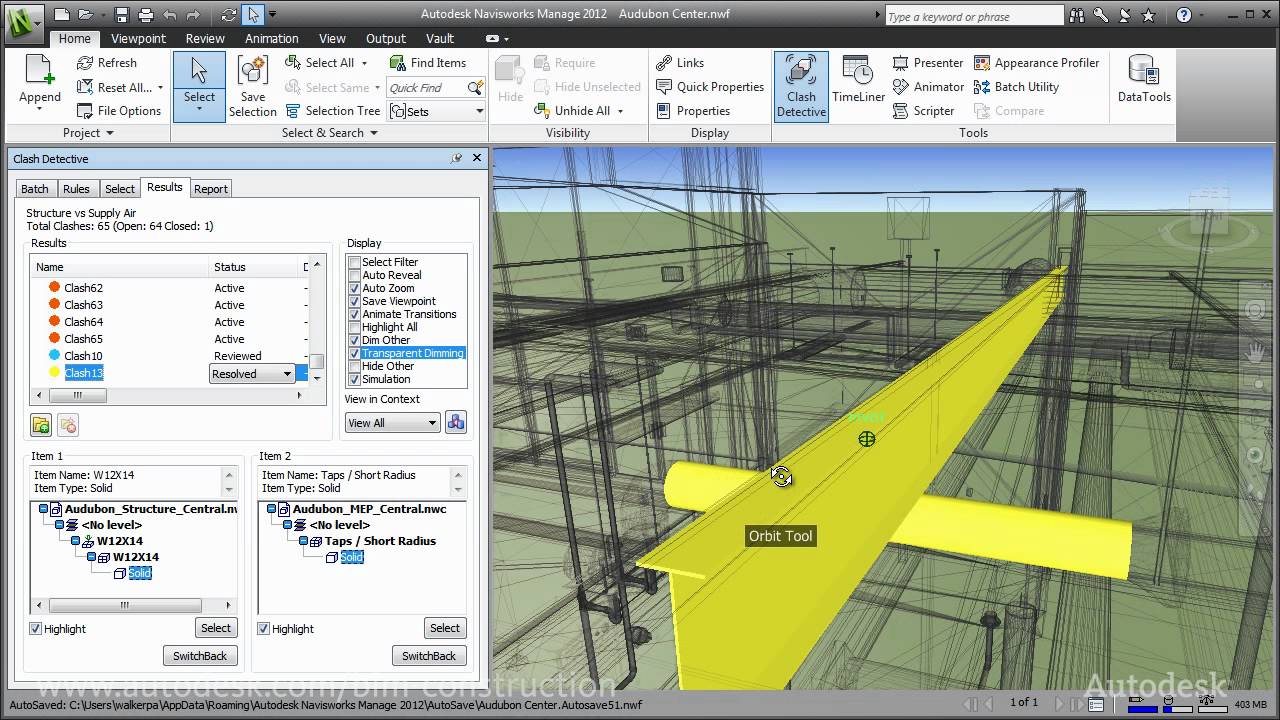Open the Appearance Profiler
This screenshot has width=1280, height=720.
coord(1036,62)
